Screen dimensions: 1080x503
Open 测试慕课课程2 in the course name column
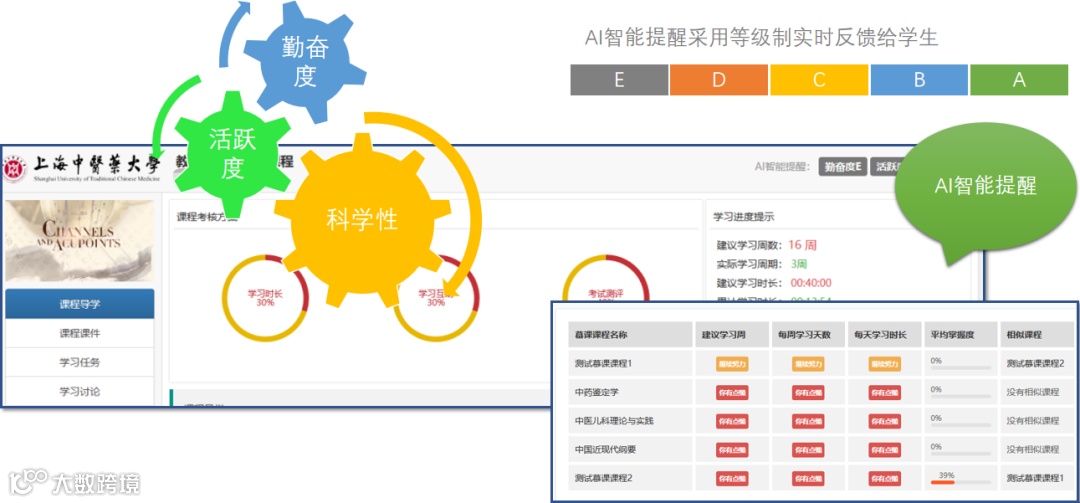coord(603,478)
